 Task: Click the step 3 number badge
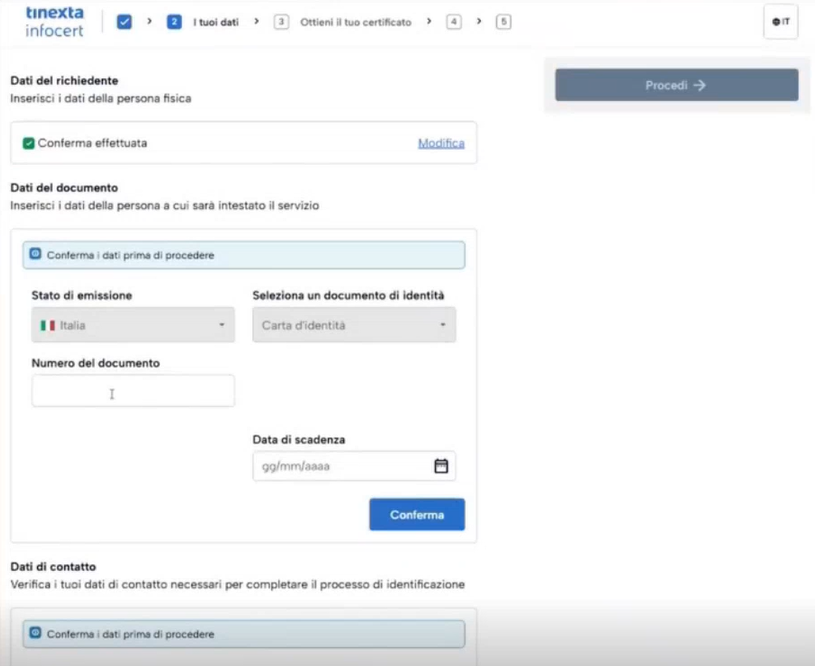tap(281, 22)
